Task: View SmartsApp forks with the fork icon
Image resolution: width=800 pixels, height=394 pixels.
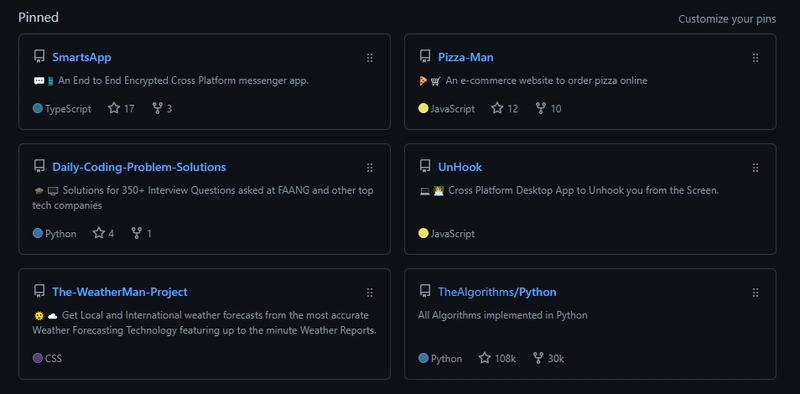Action: 158,108
